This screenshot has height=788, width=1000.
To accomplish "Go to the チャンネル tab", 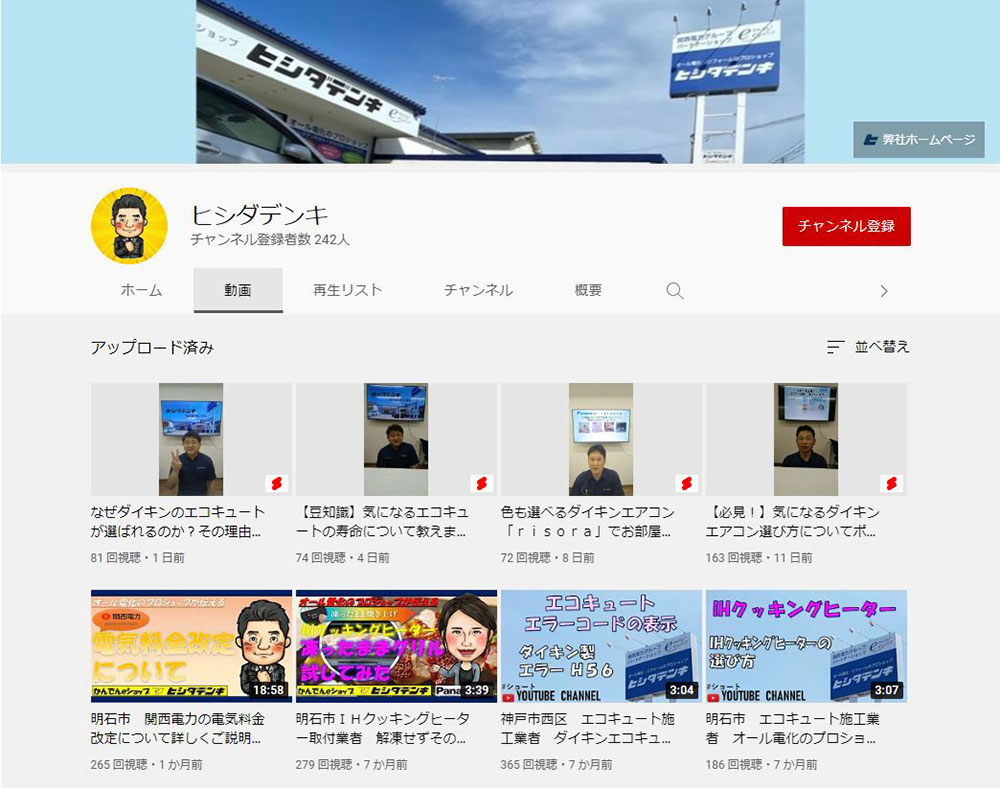I will pyautogui.click(x=478, y=291).
